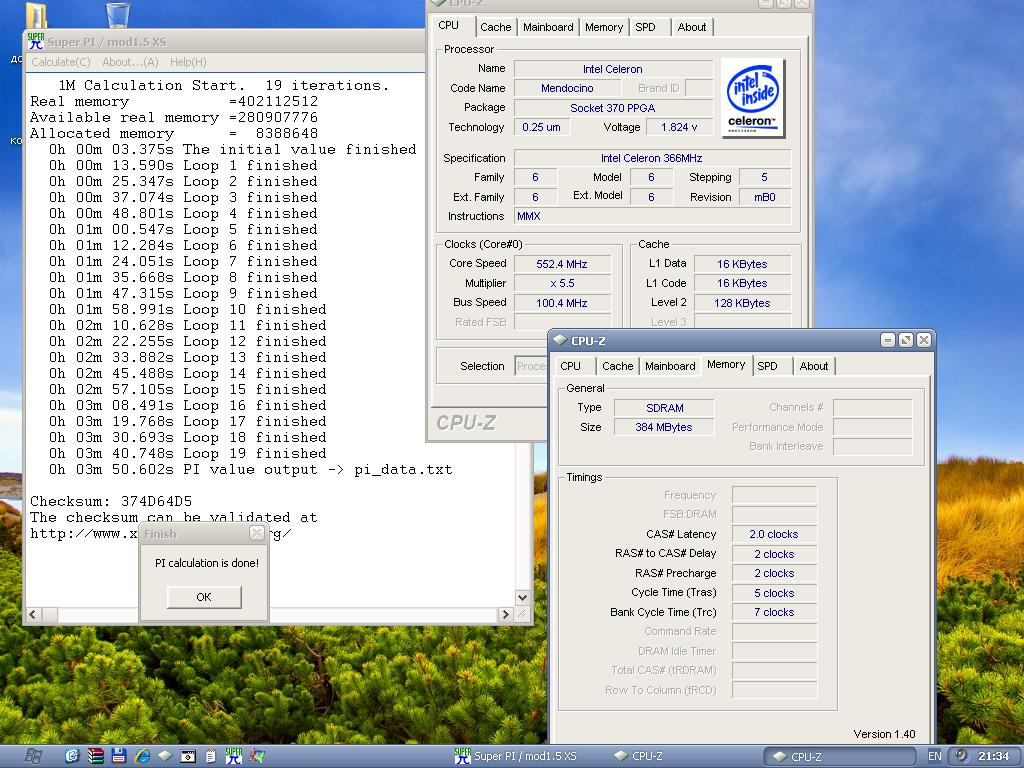The height and width of the screenshot is (768, 1024).
Task: Click the Bus Speed value 100.4 MHz
Action: click(562, 303)
